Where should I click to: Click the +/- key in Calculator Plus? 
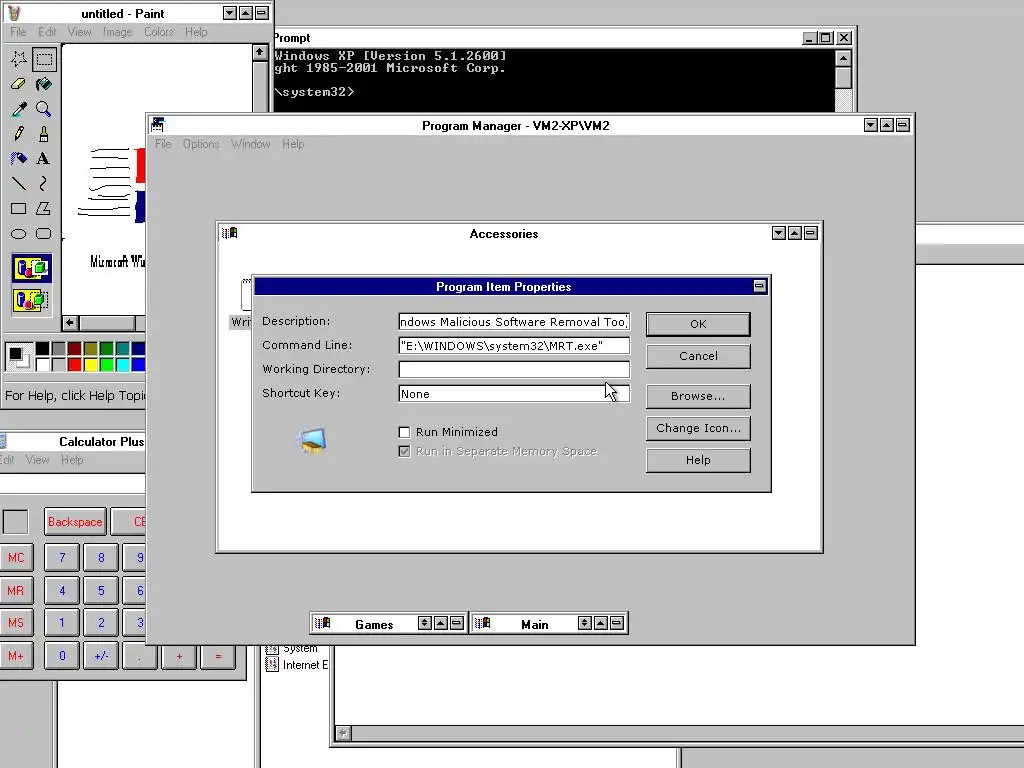click(101, 656)
